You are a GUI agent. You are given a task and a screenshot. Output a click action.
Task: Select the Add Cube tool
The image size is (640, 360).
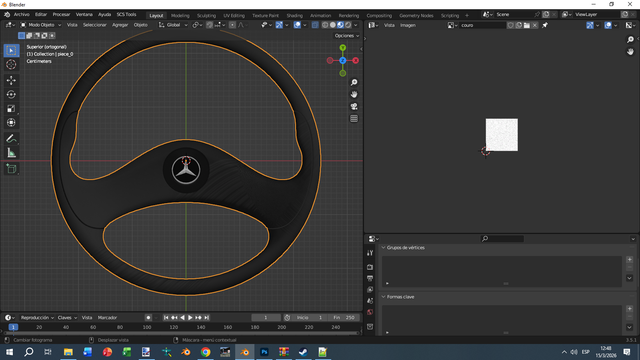[11, 169]
